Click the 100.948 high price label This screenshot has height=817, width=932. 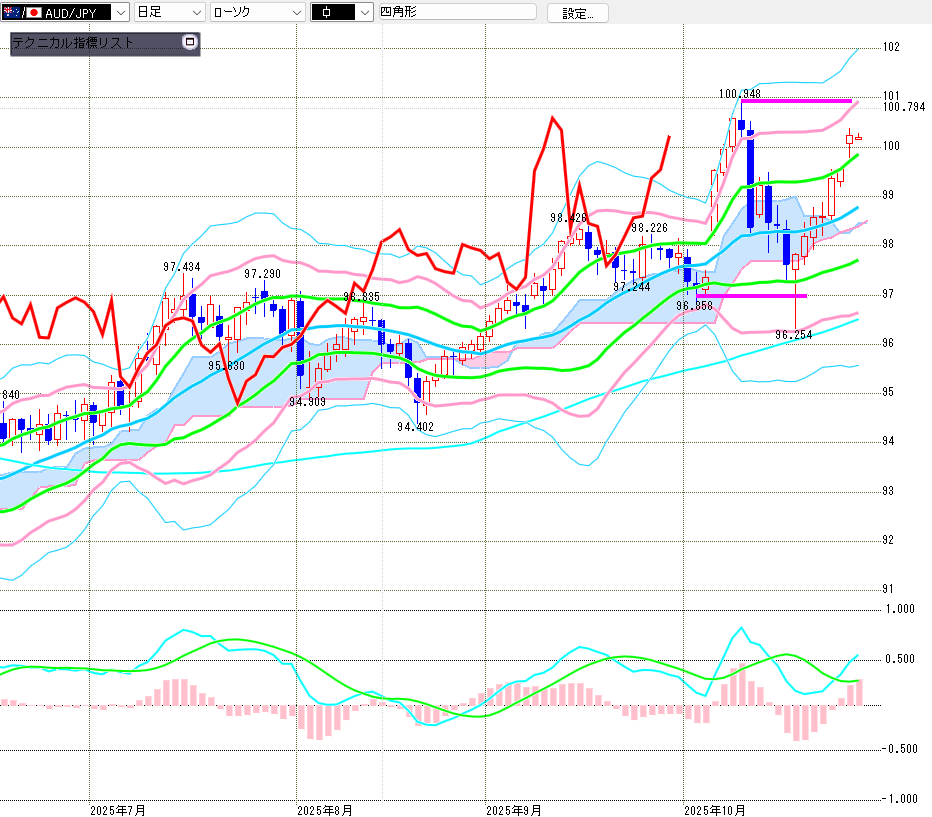click(740, 94)
